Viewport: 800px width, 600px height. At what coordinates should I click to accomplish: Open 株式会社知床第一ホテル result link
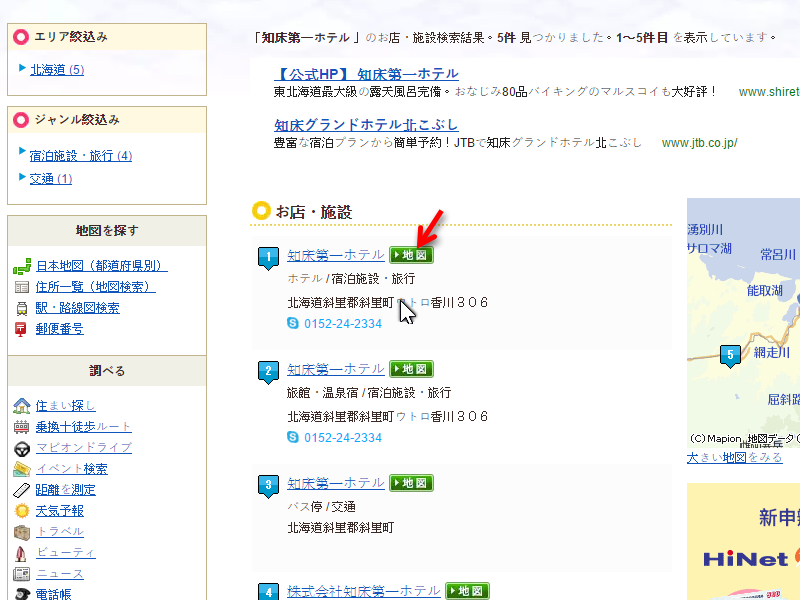364,591
